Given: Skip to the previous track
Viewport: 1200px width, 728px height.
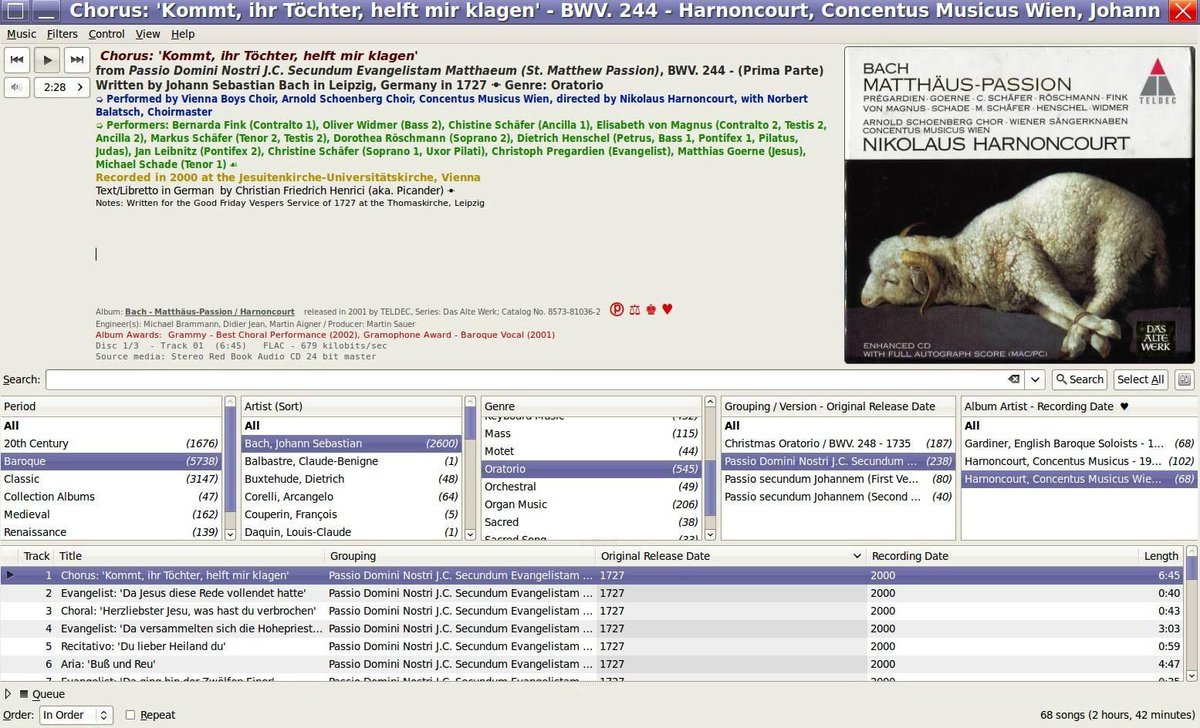Looking at the screenshot, I should 17,60.
